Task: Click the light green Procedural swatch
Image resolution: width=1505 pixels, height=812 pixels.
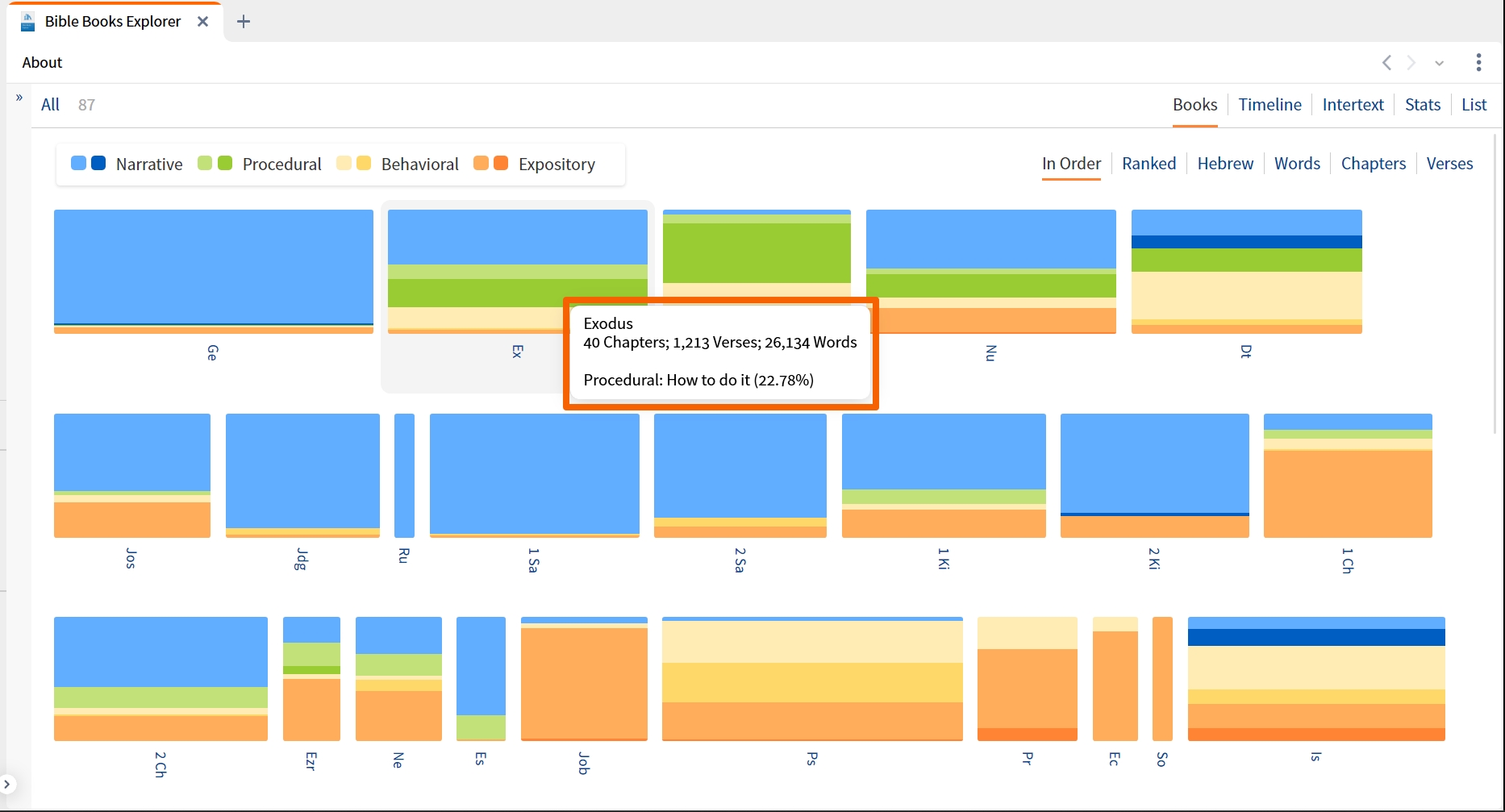Action: 205,163
